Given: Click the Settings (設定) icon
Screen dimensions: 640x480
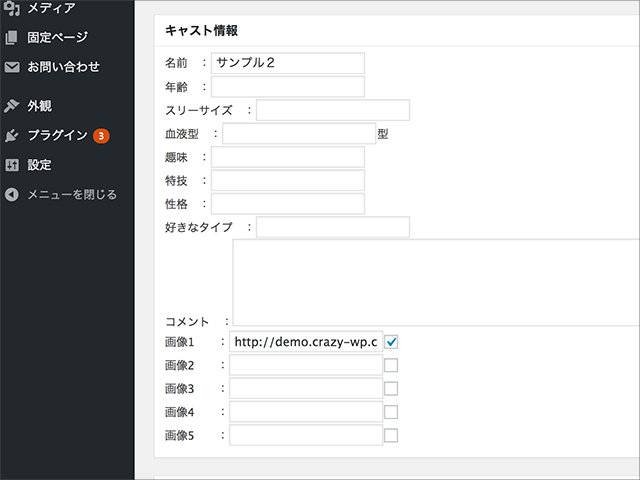Looking at the screenshot, I should point(12,165).
